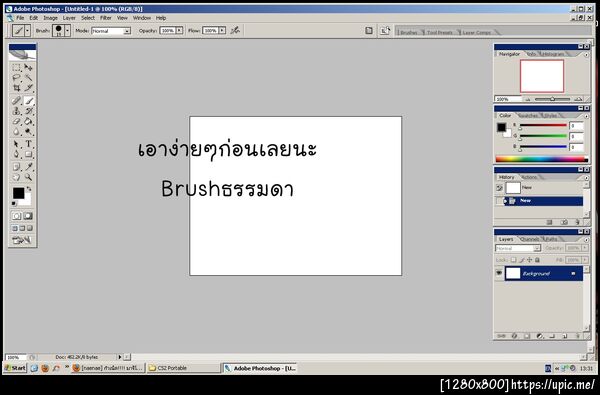Screen dimensions: 600x395
Task: Click Edit in ImageReady button
Action: 22,240
